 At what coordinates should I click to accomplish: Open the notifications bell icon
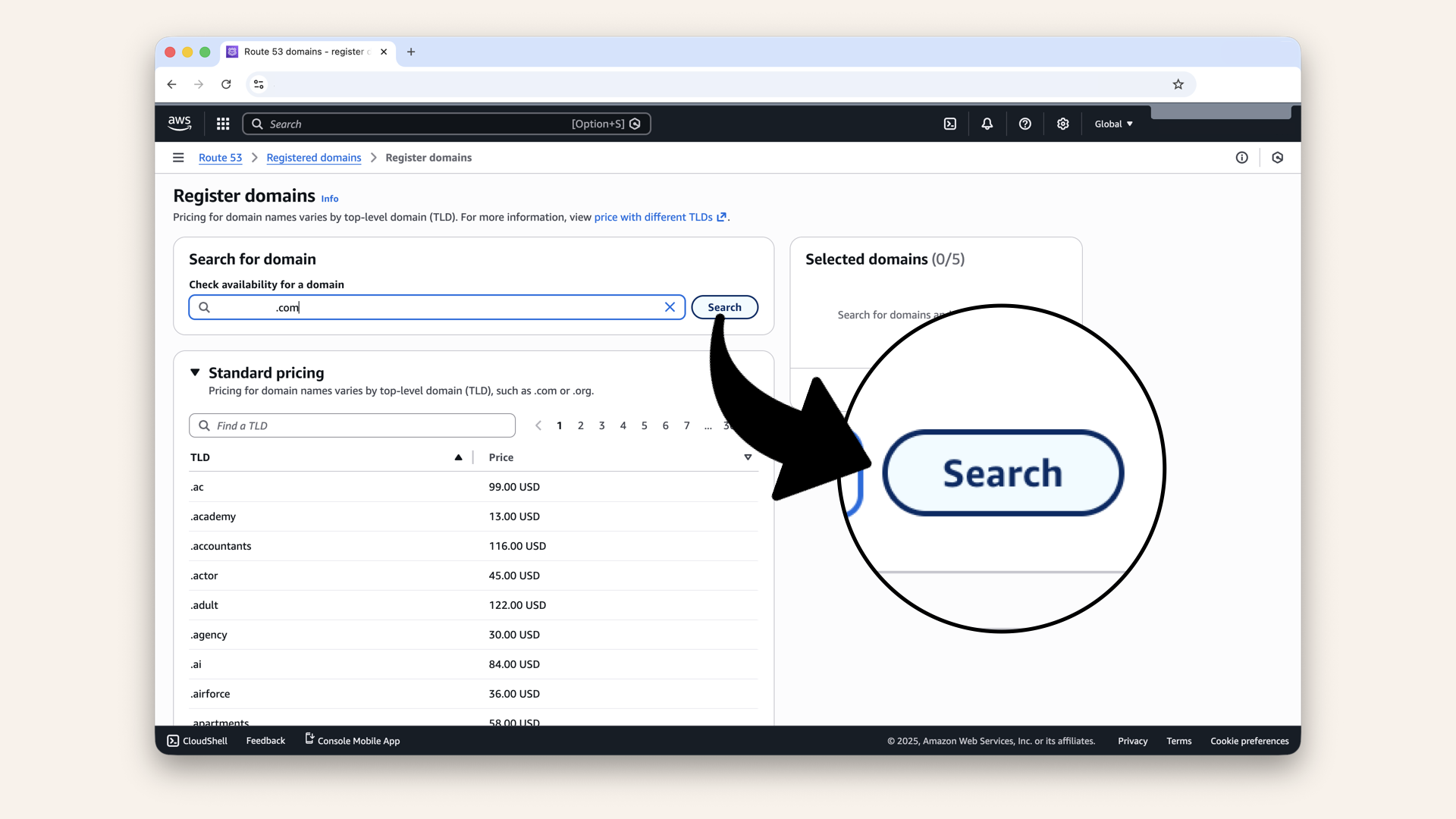point(987,124)
